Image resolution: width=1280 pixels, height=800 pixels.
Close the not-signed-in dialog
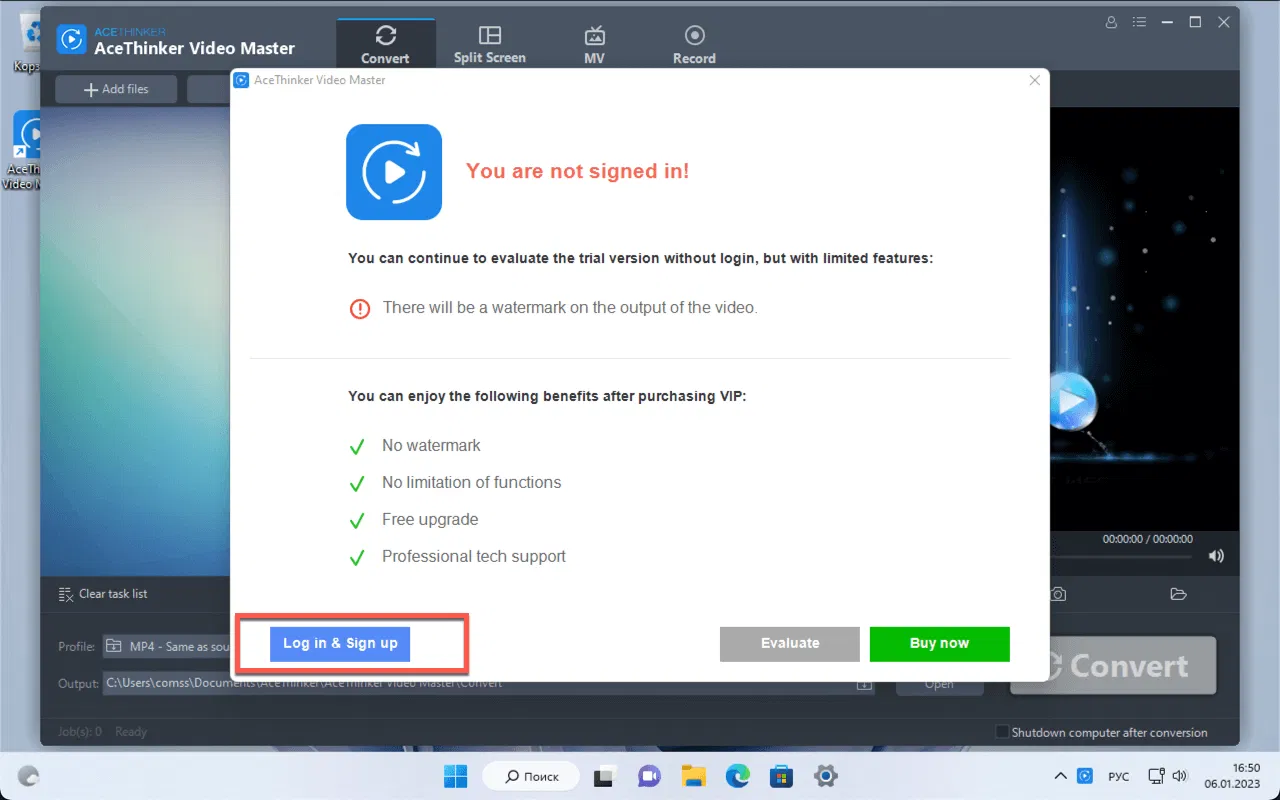pyautogui.click(x=1035, y=80)
